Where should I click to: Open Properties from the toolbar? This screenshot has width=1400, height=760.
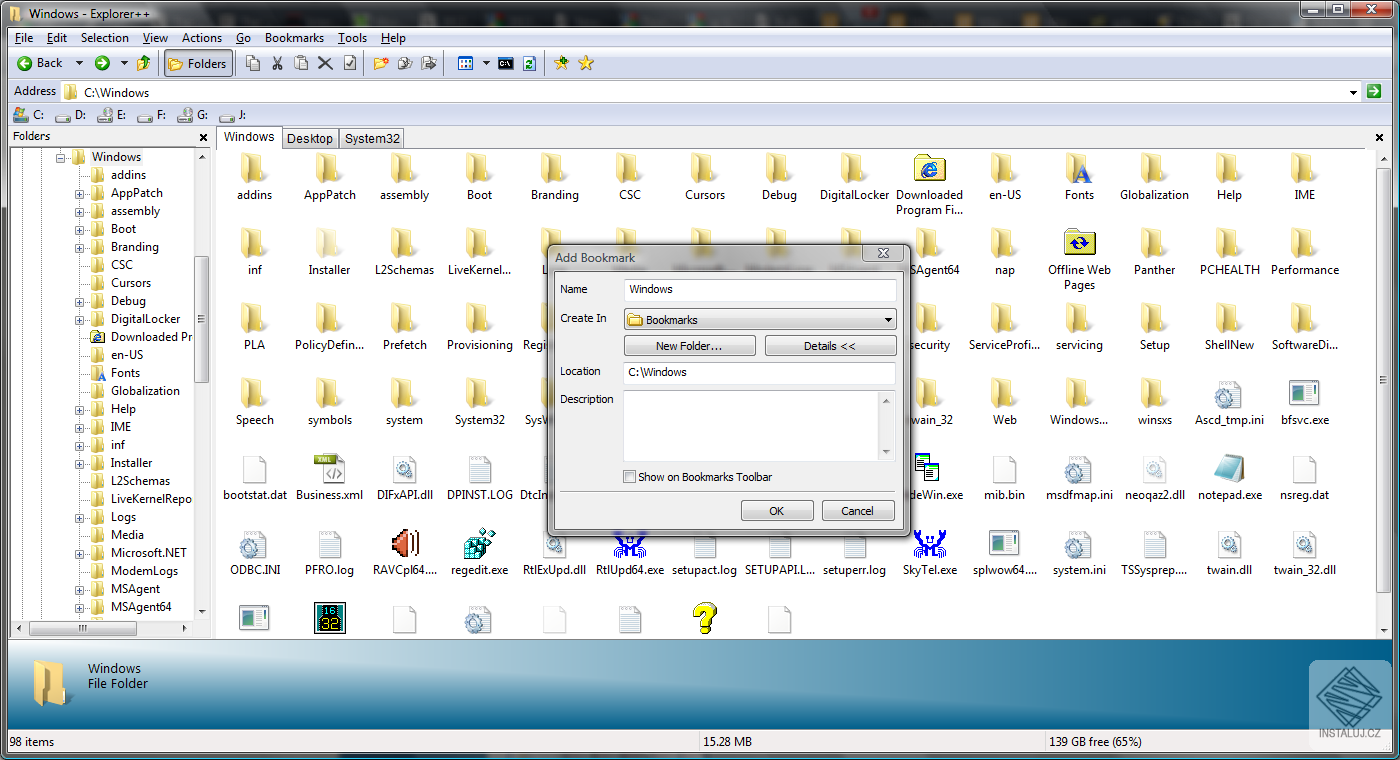tap(349, 63)
